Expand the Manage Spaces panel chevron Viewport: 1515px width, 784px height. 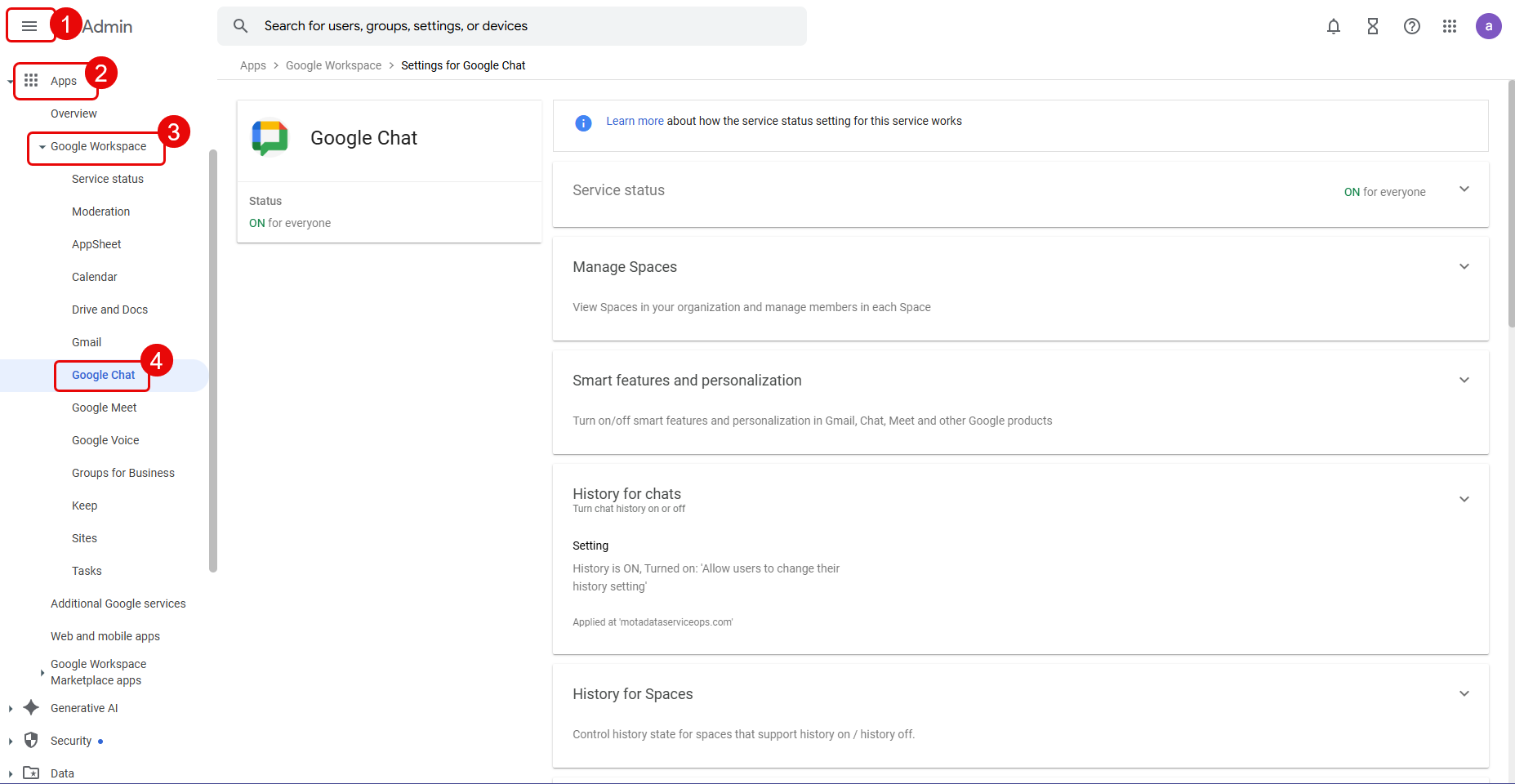click(1464, 267)
